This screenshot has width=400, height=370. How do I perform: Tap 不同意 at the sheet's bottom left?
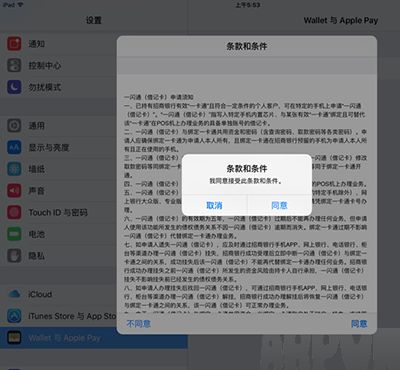139,323
